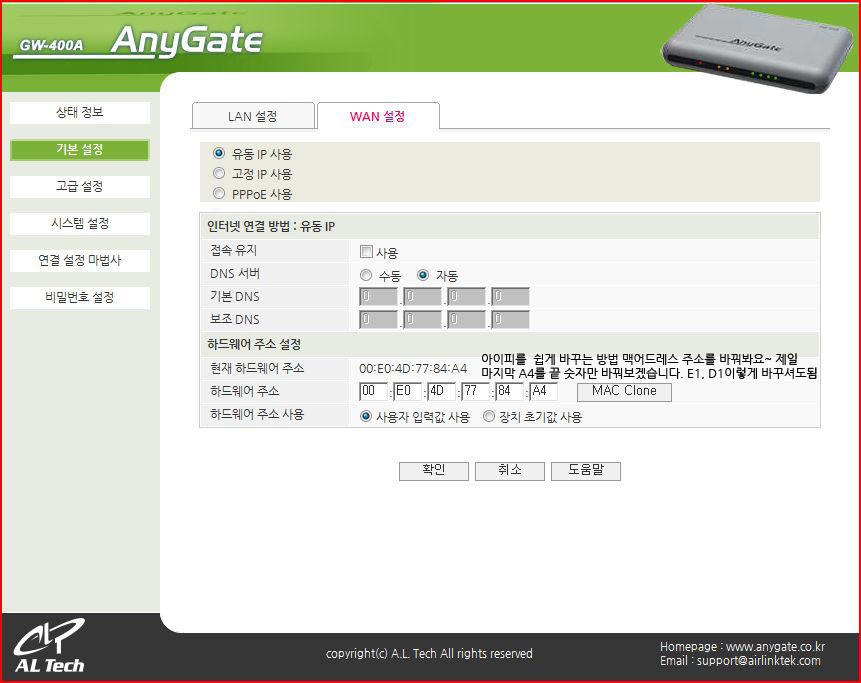Click support@airlinktek.com email text
The image size is (861, 683).
pyautogui.click(x=759, y=660)
